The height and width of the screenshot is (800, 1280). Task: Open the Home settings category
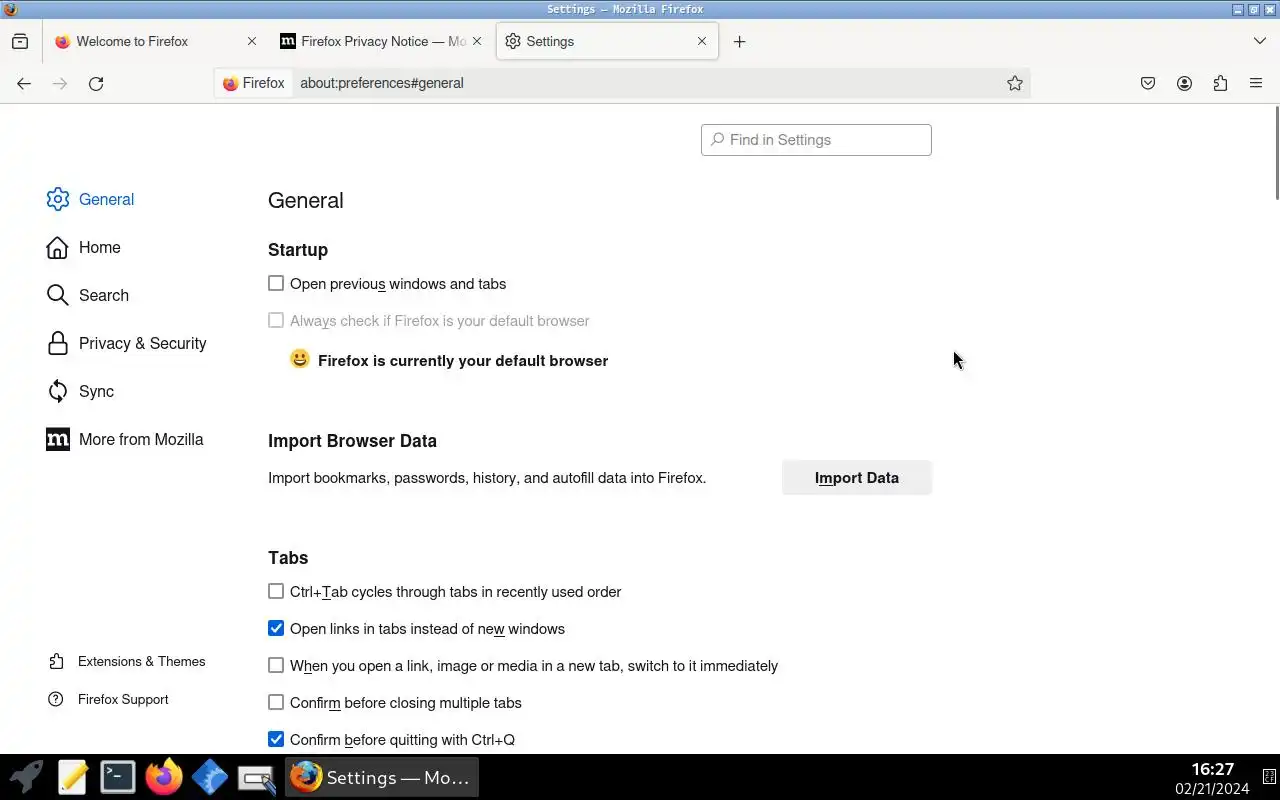[83, 247]
